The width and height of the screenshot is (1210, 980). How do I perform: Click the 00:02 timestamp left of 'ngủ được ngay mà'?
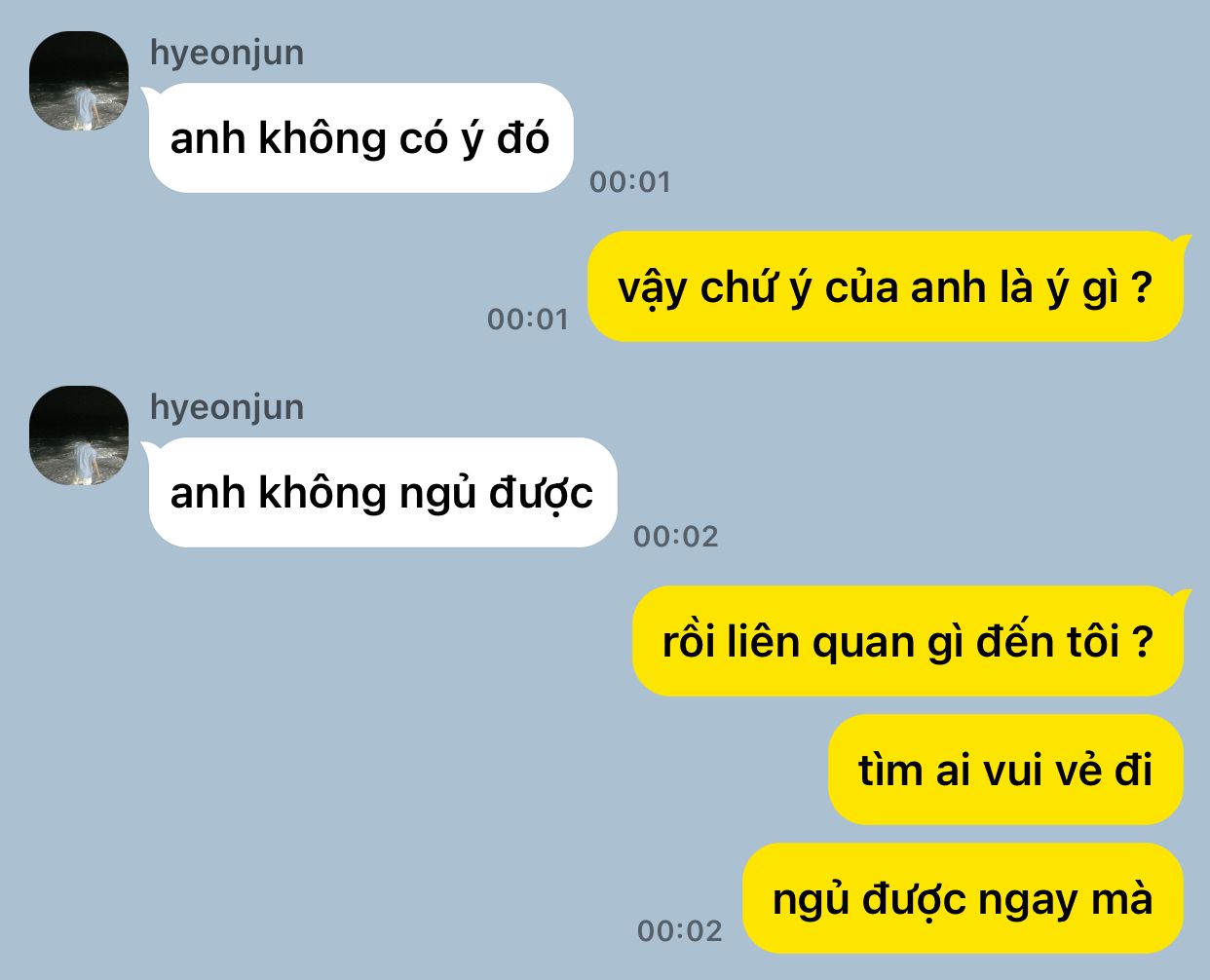point(680,930)
